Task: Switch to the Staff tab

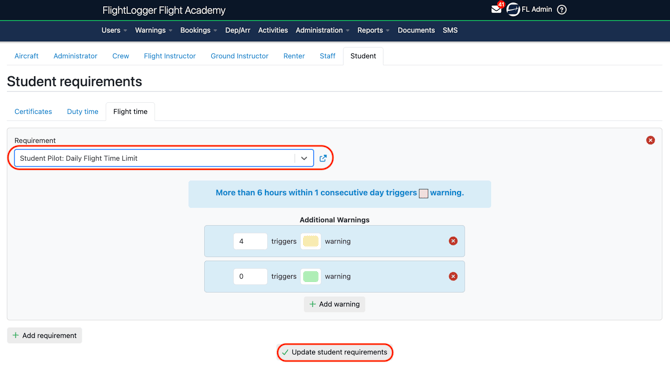Action: [x=327, y=56]
